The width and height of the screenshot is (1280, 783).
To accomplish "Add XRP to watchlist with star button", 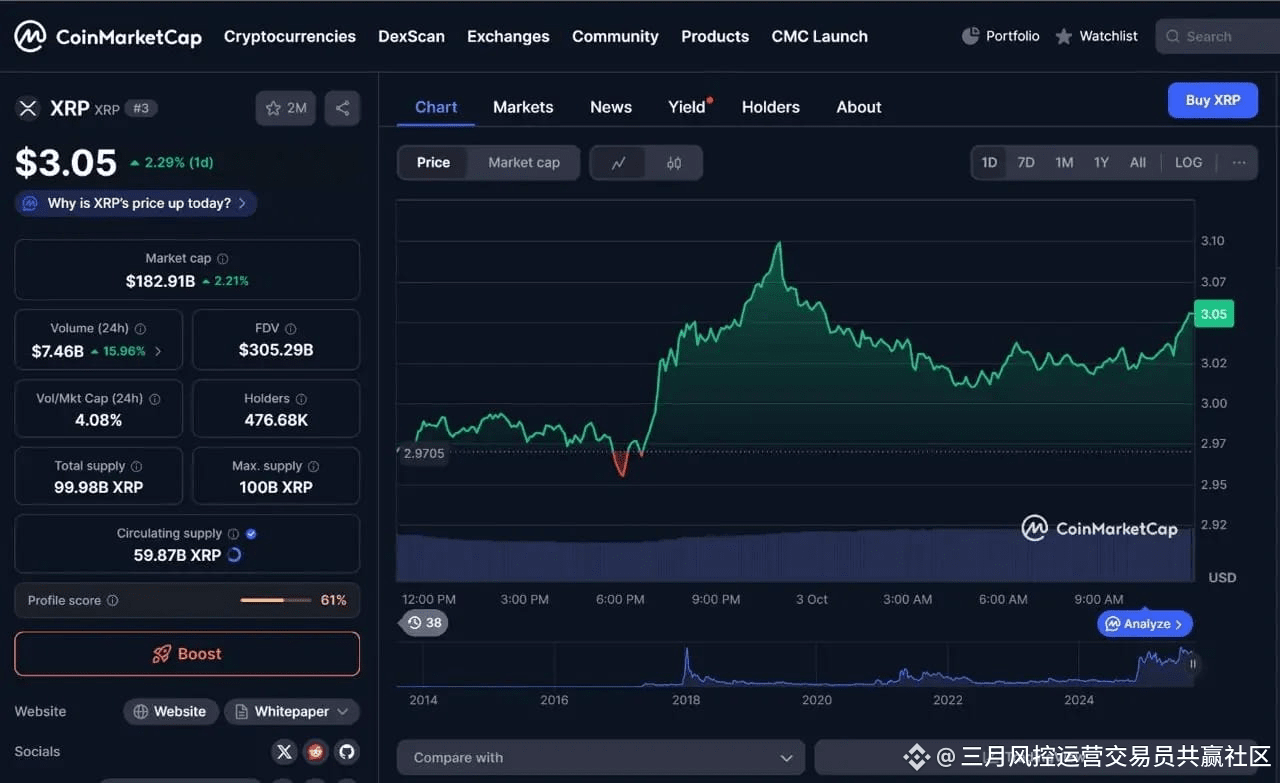I will point(286,108).
